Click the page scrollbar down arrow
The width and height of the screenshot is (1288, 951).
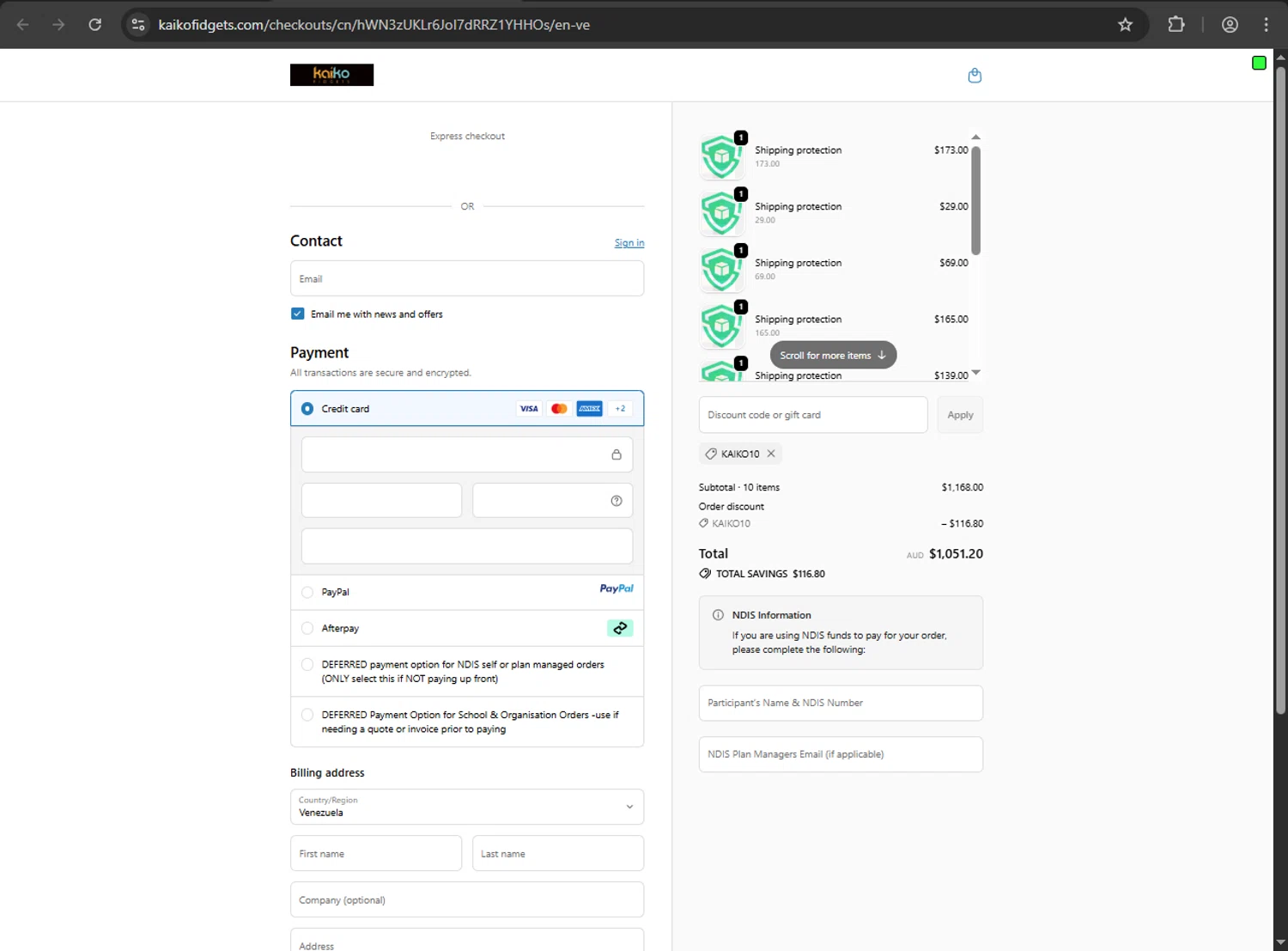1280,943
